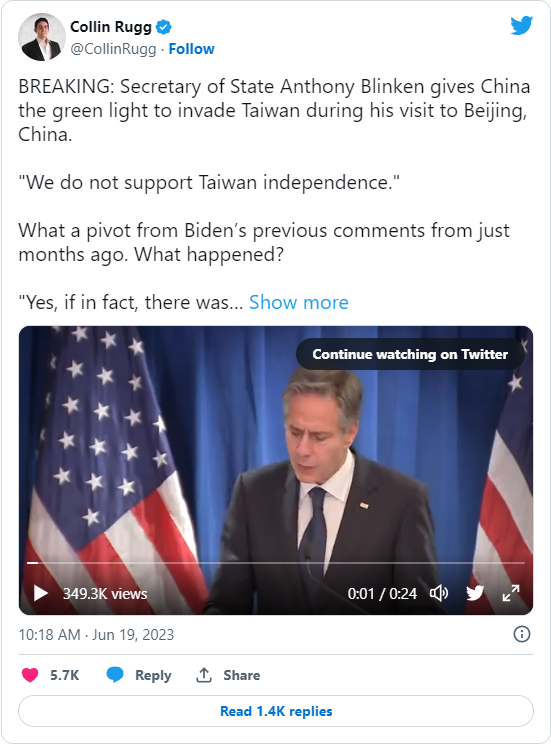Open video on Twitter via bird icon
This screenshot has width=551, height=747.
point(475,593)
